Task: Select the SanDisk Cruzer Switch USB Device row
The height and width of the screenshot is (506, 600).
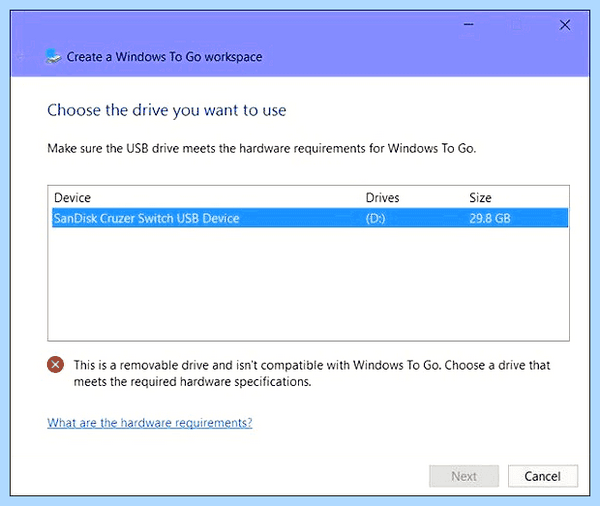Action: coord(310,218)
